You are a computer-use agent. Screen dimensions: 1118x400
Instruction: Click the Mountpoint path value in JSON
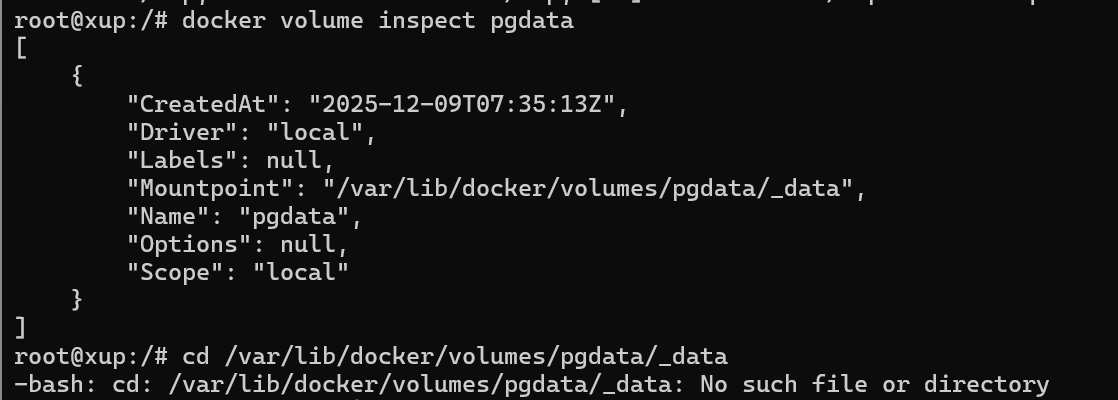pos(593,188)
